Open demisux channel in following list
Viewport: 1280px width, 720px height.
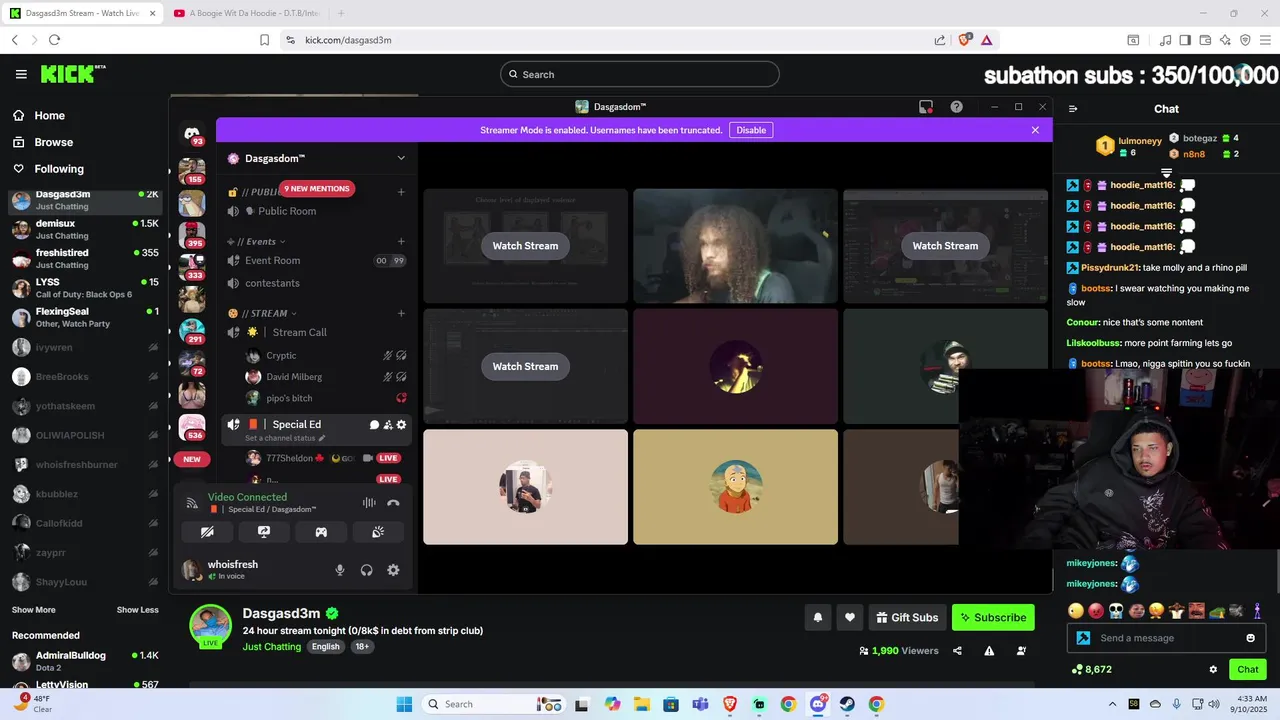(85, 229)
